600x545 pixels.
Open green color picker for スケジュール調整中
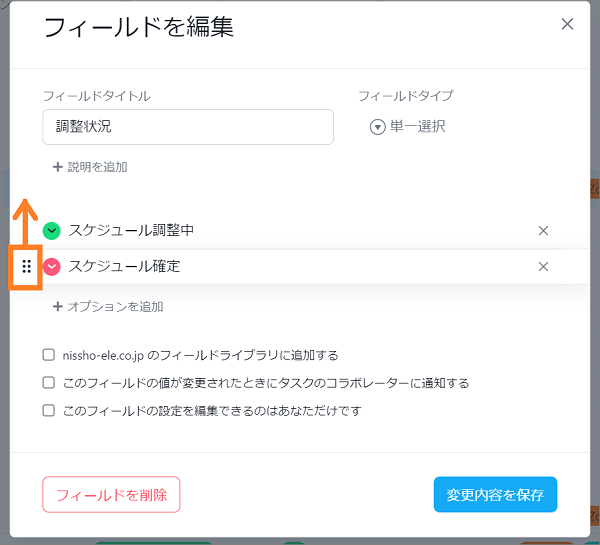52,231
